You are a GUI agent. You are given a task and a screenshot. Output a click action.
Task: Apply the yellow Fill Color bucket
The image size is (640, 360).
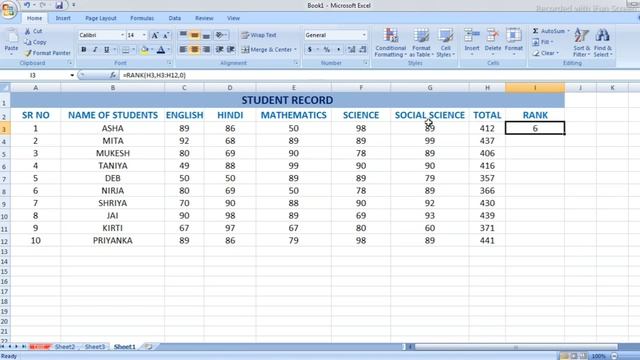144,50
